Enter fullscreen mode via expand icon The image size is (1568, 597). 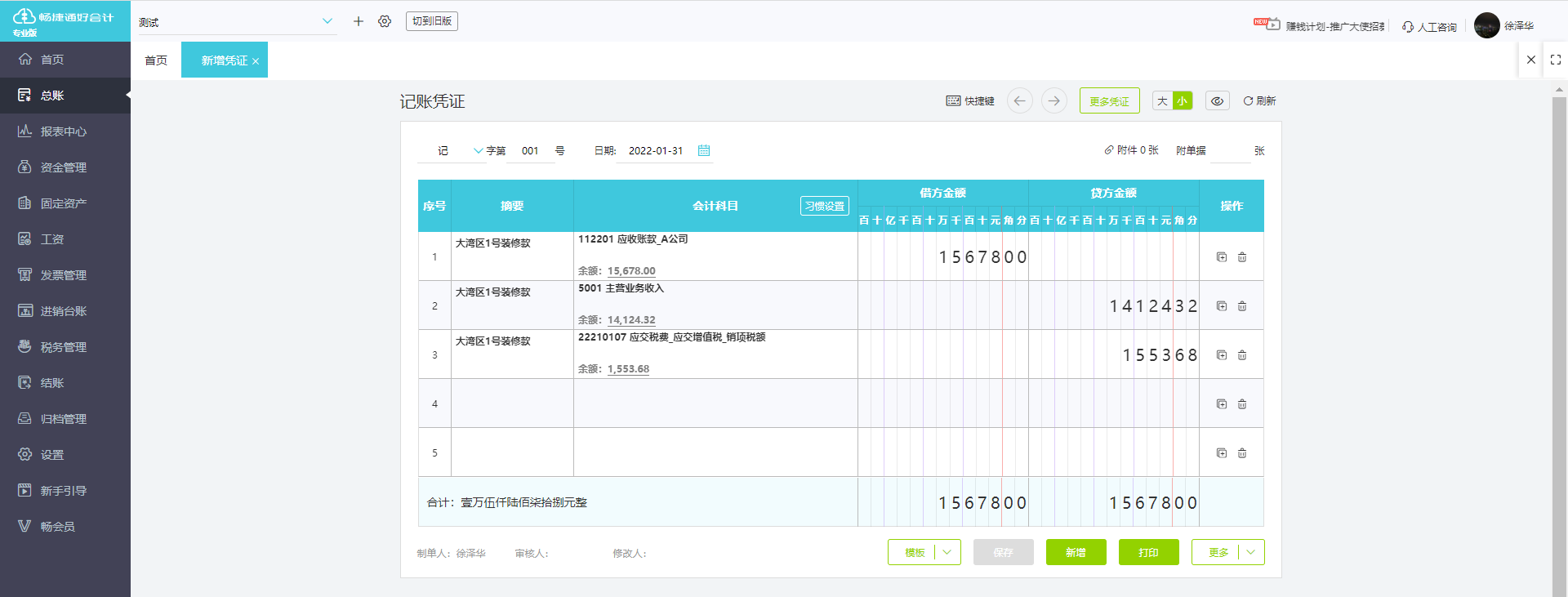pos(1556,60)
